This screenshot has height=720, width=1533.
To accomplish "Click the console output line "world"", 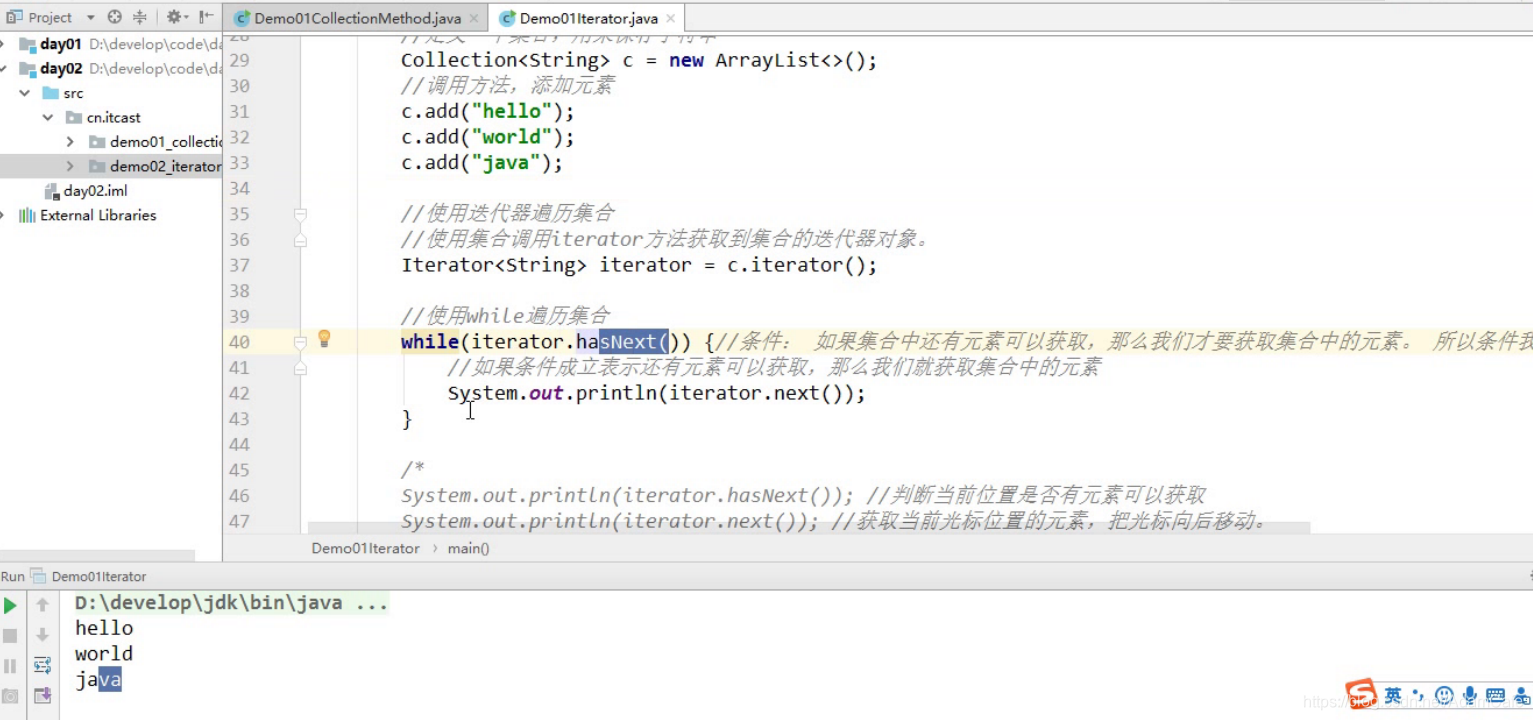I will [x=104, y=654].
